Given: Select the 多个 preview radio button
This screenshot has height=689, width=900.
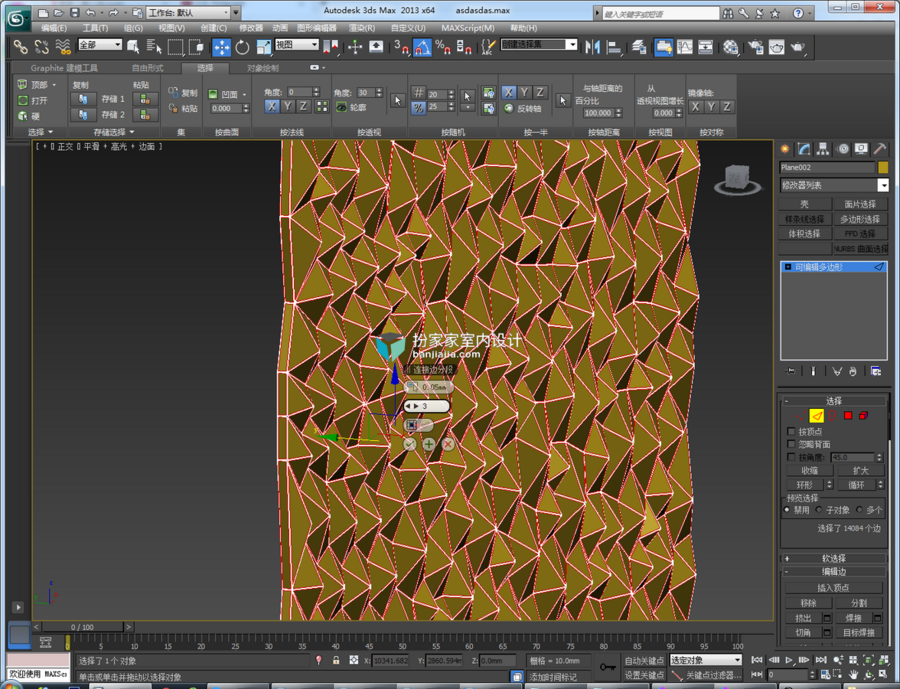Looking at the screenshot, I should coord(859,509).
